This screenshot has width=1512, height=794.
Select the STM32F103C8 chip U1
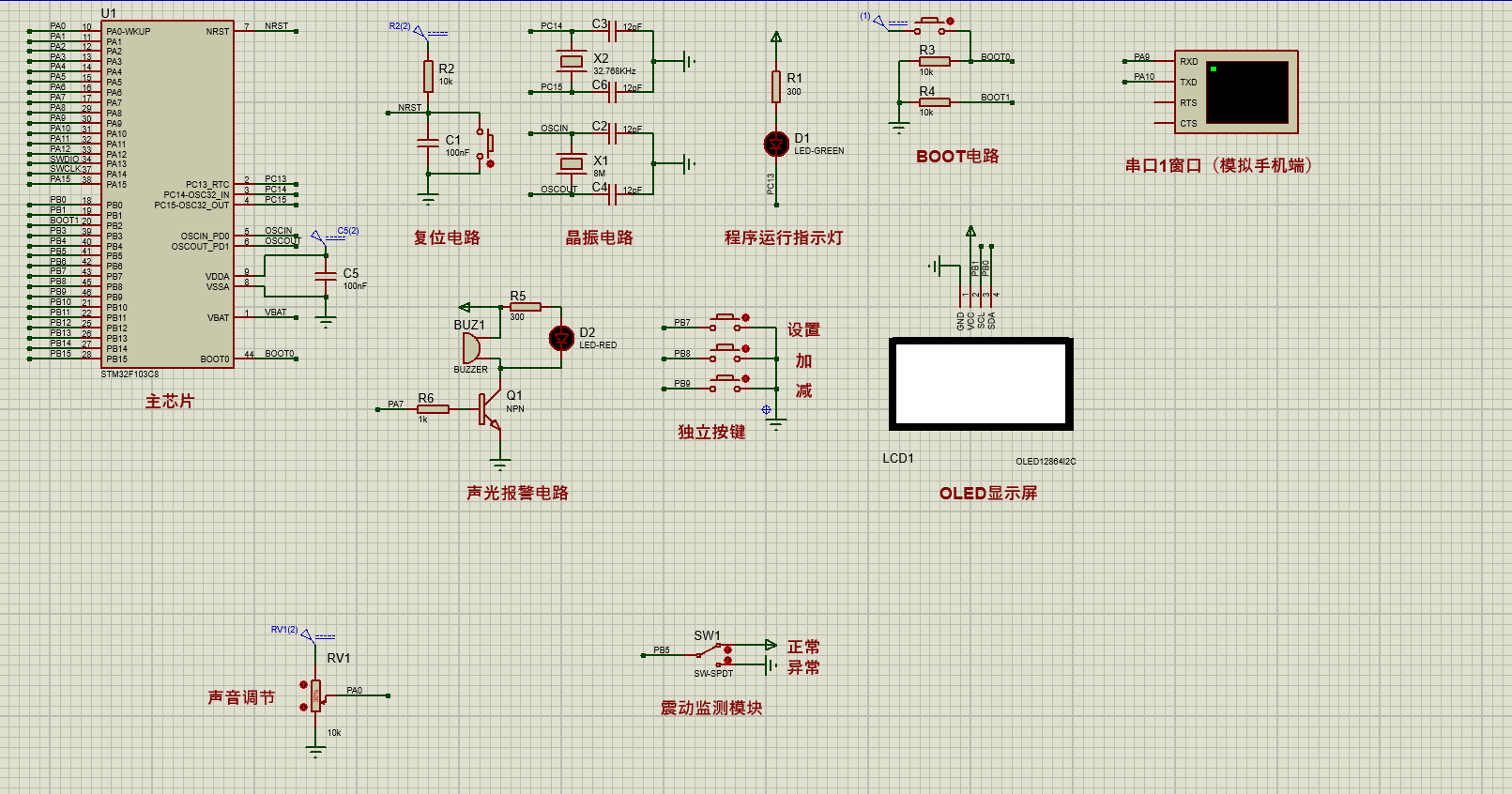coord(167,194)
